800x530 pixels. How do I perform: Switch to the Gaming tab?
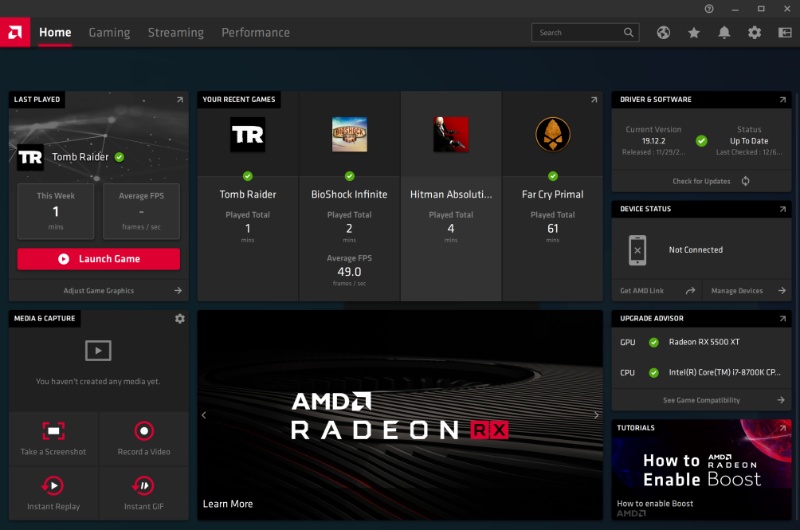[109, 33]
